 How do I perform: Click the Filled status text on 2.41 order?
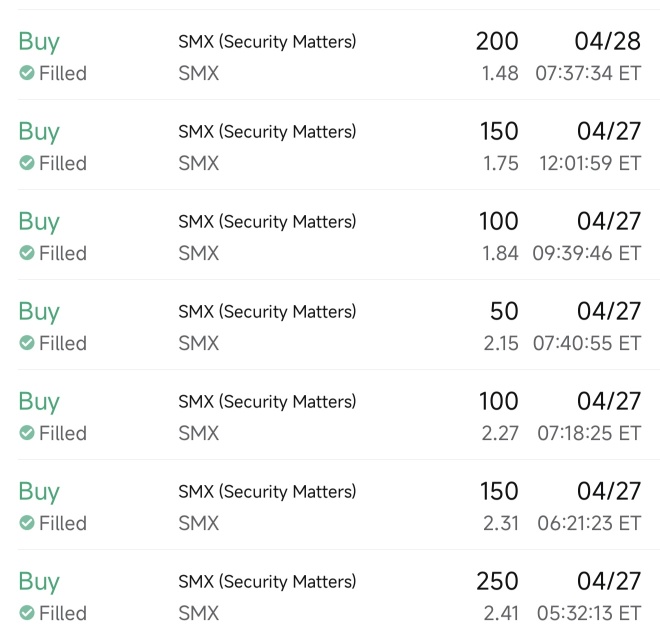[x=63, y=613]
